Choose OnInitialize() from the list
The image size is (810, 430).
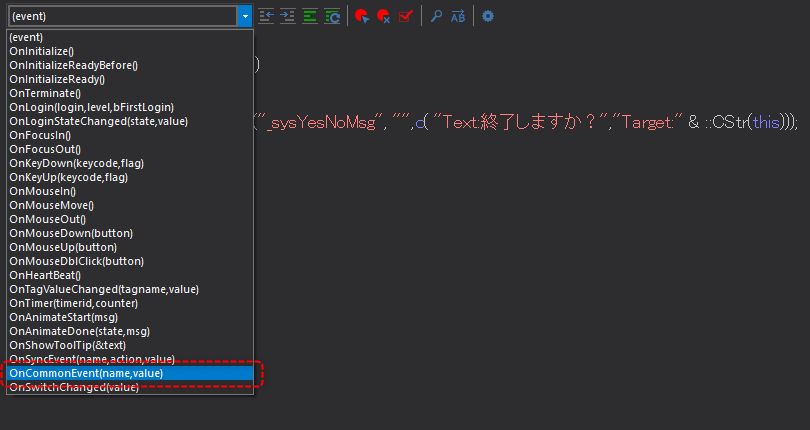pos(130,51)
